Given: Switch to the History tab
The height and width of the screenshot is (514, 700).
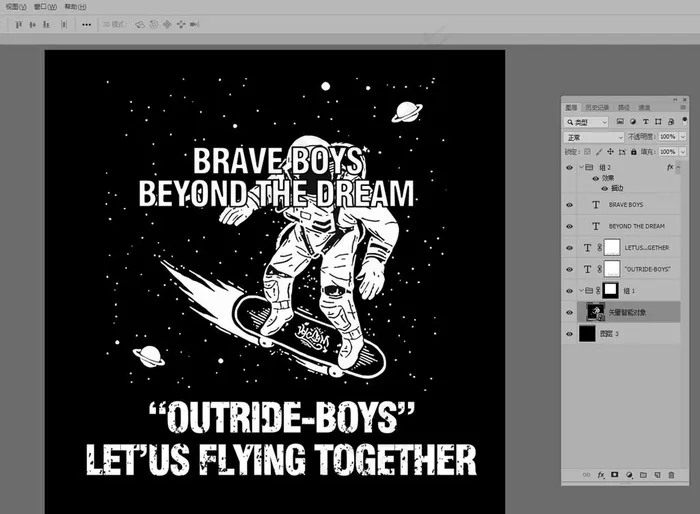Looking at the screenshot, I should click(597, 108).
